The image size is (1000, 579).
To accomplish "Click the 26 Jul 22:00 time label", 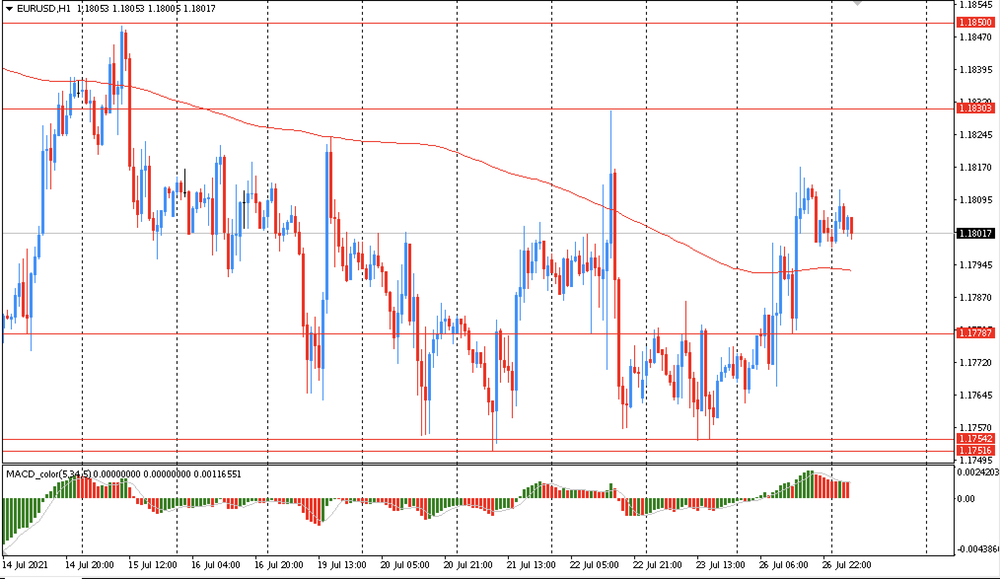I will 846,565.
